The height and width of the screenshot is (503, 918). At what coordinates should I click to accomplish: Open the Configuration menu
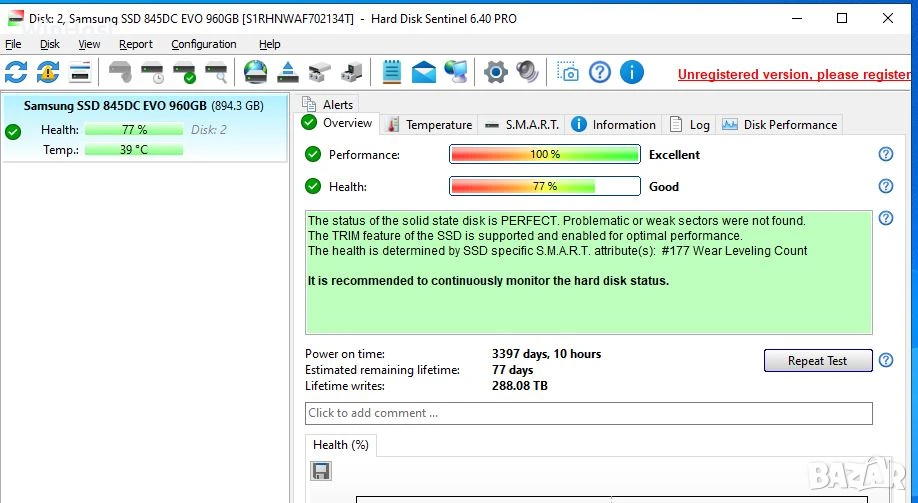[x=204, y=44]
